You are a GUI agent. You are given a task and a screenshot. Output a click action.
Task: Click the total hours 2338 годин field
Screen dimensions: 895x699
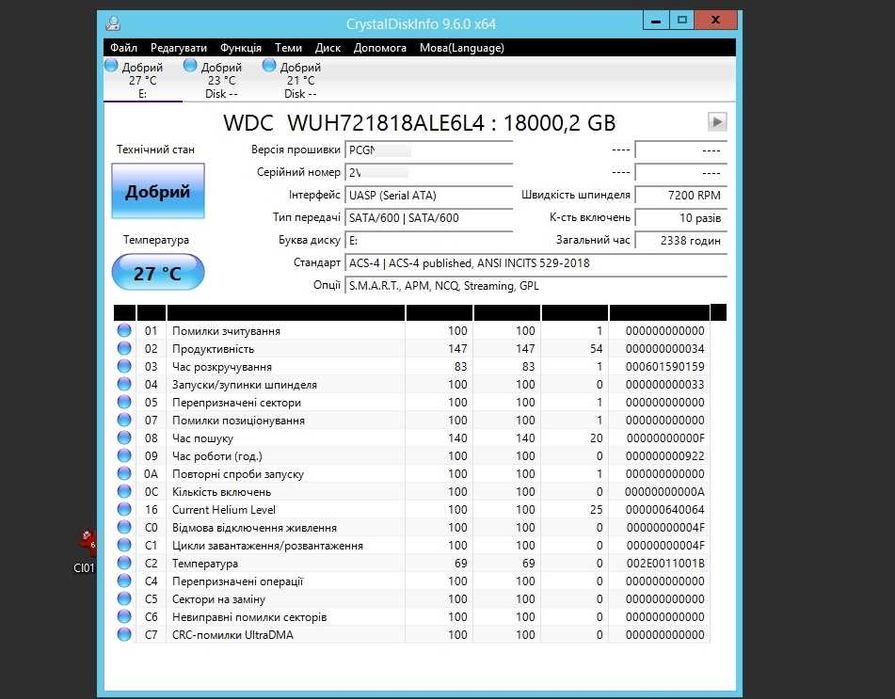[681, 240]
